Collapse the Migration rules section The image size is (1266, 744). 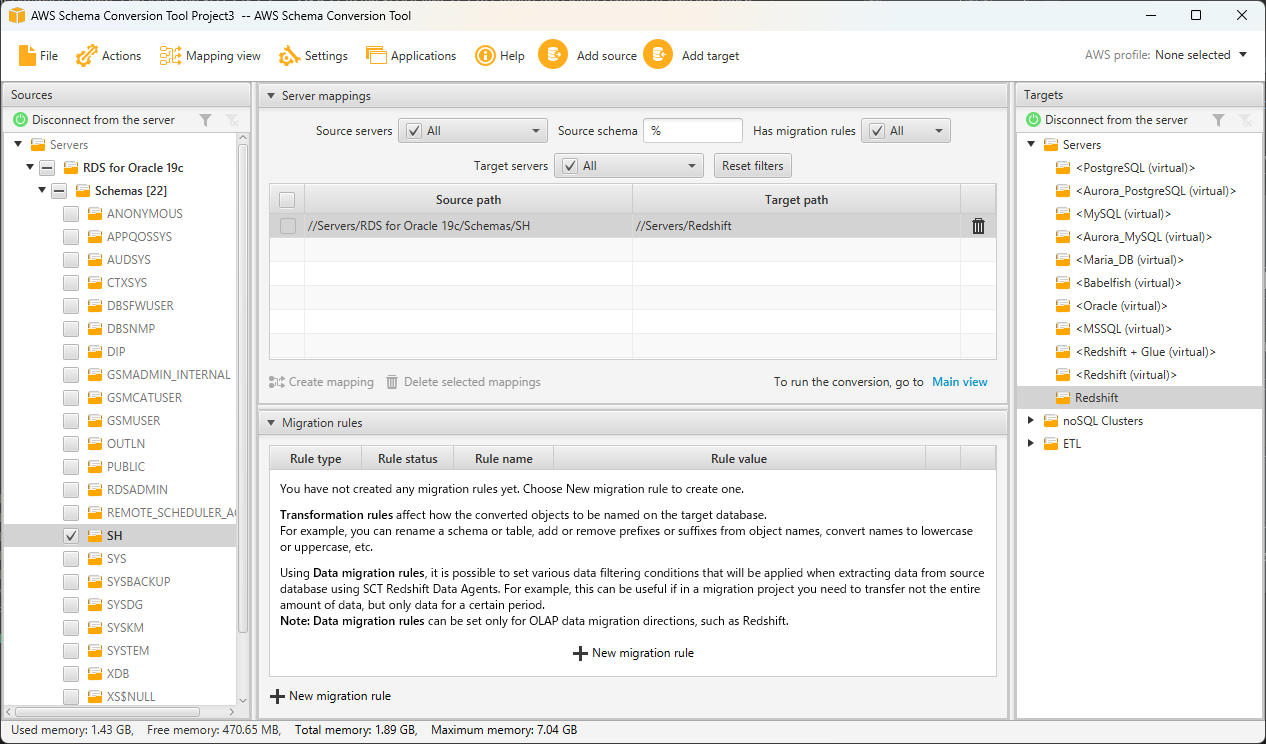[x=270, y=423]
